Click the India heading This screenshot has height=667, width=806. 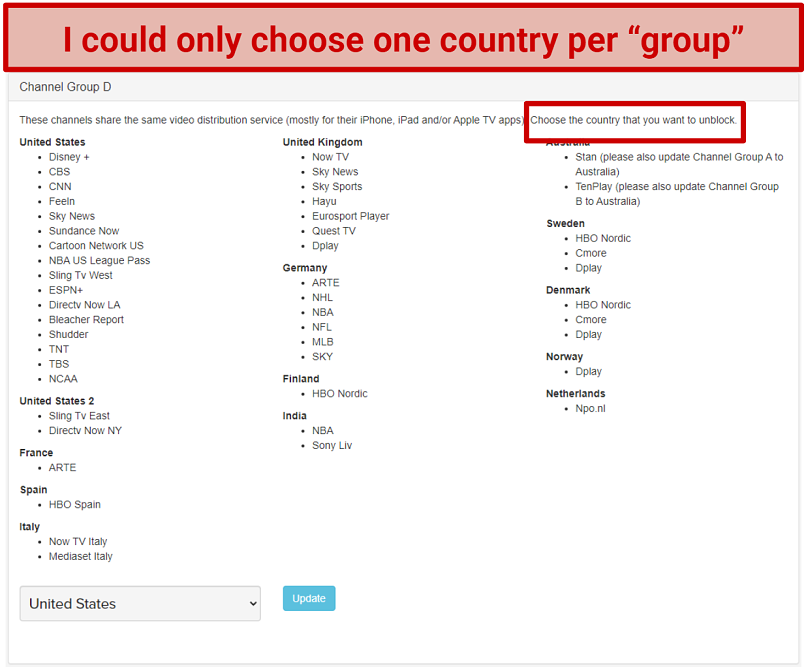[x=295, y=416]
